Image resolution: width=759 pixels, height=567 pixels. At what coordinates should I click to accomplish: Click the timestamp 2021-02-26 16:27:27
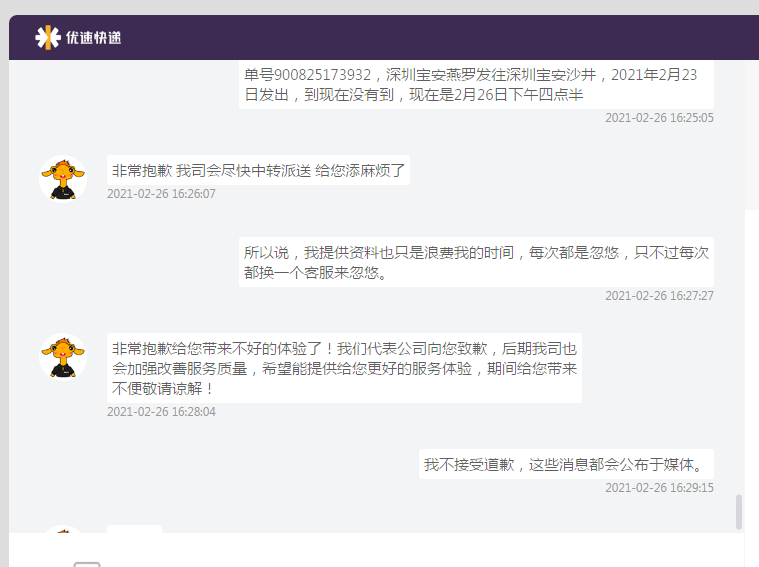659,296
